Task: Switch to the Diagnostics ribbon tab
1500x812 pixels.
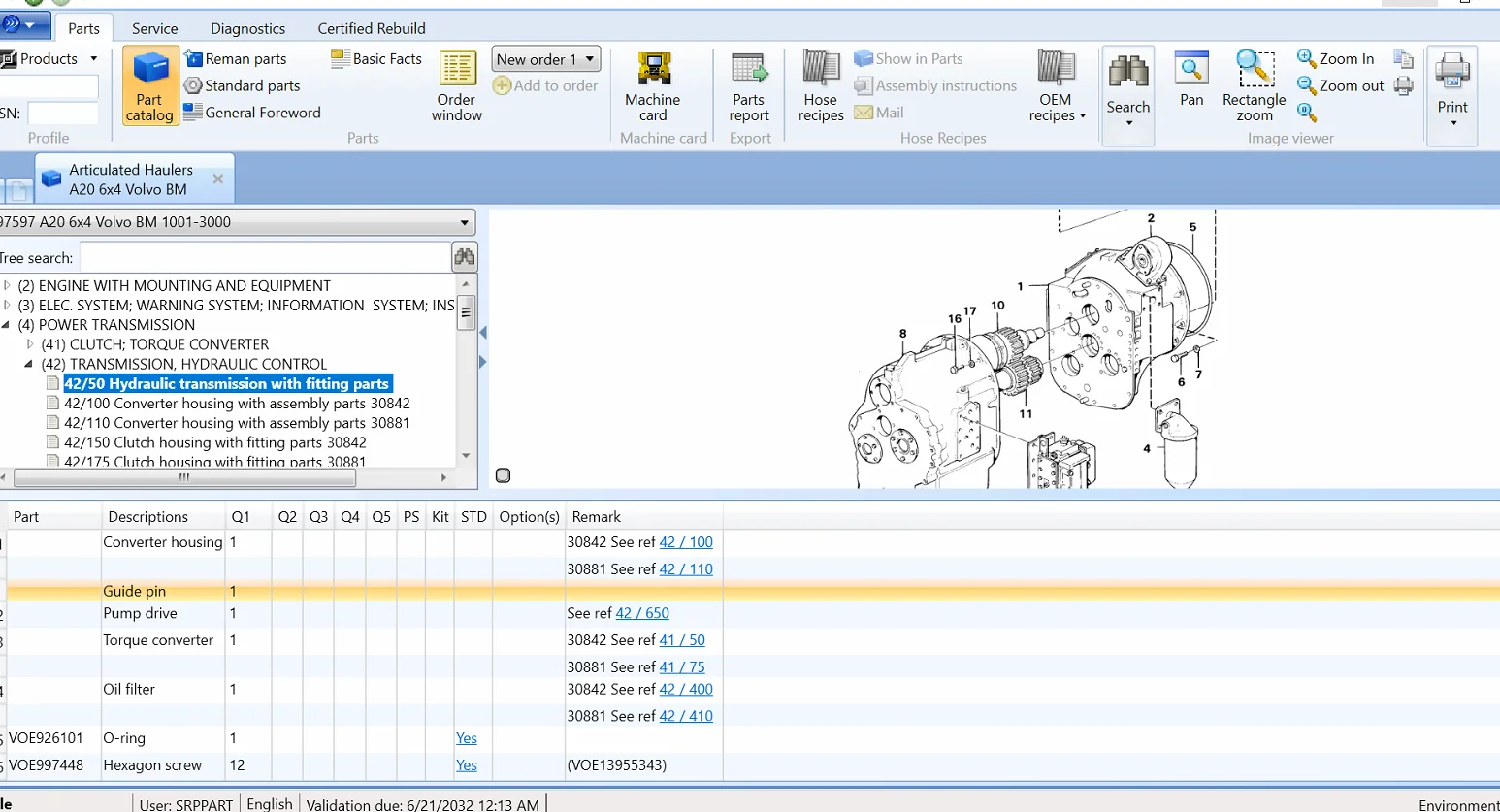Action: pyautogui.click(x=247, y=28)
